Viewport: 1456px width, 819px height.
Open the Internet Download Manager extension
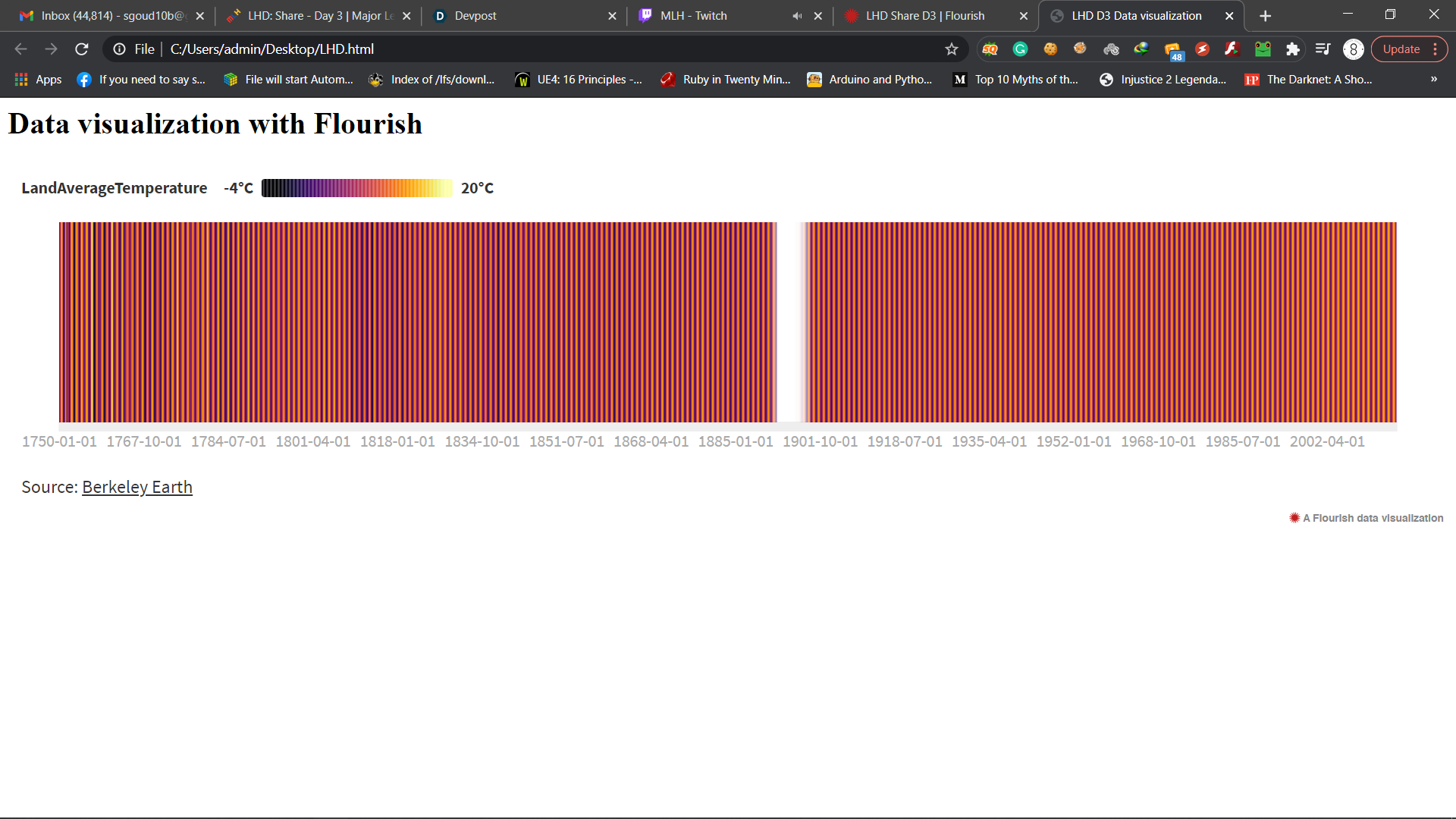1141,49
